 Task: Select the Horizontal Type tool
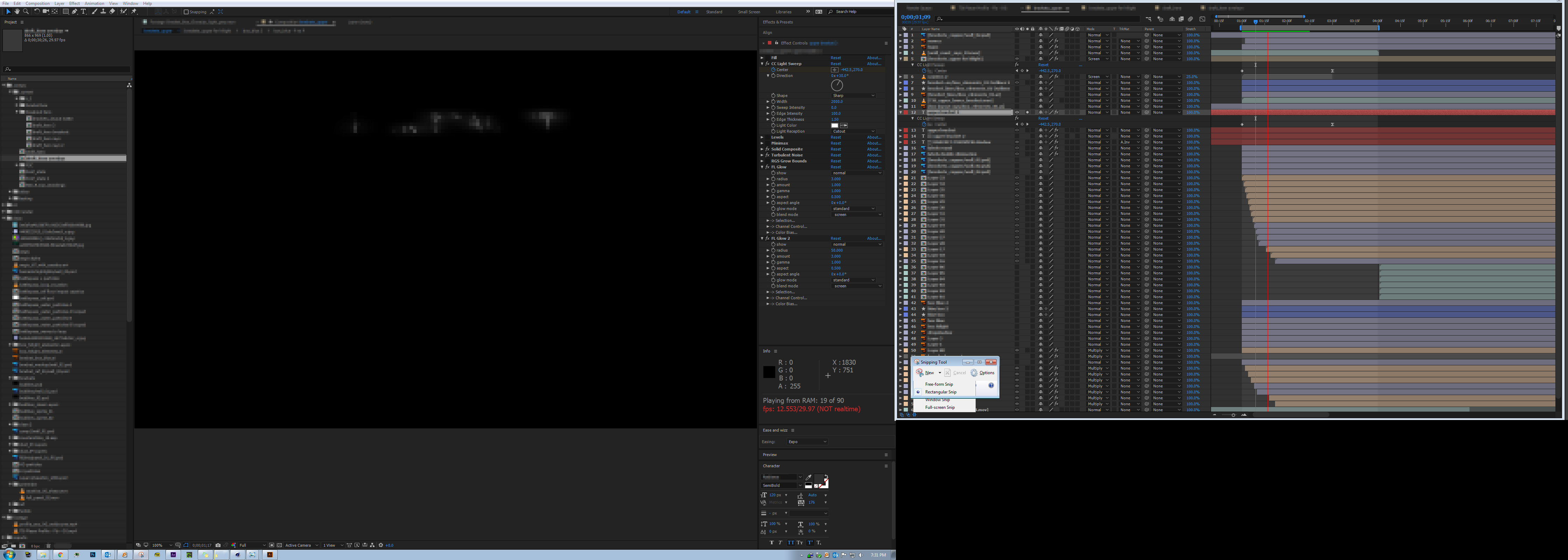click(83, 12)
